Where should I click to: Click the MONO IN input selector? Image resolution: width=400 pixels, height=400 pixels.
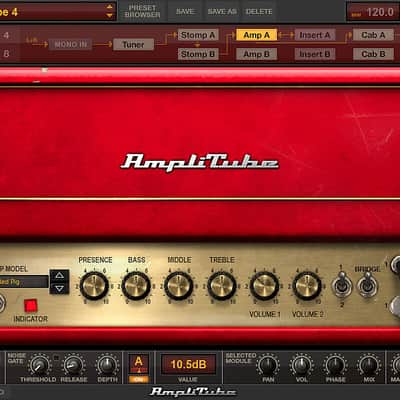[70, 44]
